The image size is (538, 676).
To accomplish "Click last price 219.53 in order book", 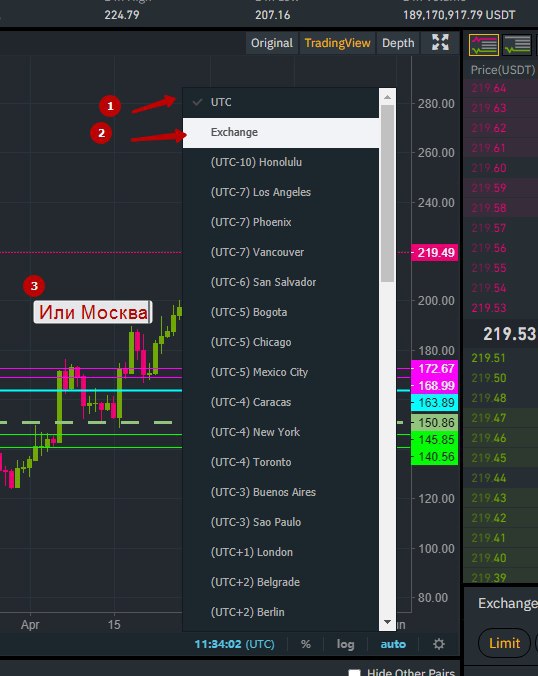I will 509,334.
